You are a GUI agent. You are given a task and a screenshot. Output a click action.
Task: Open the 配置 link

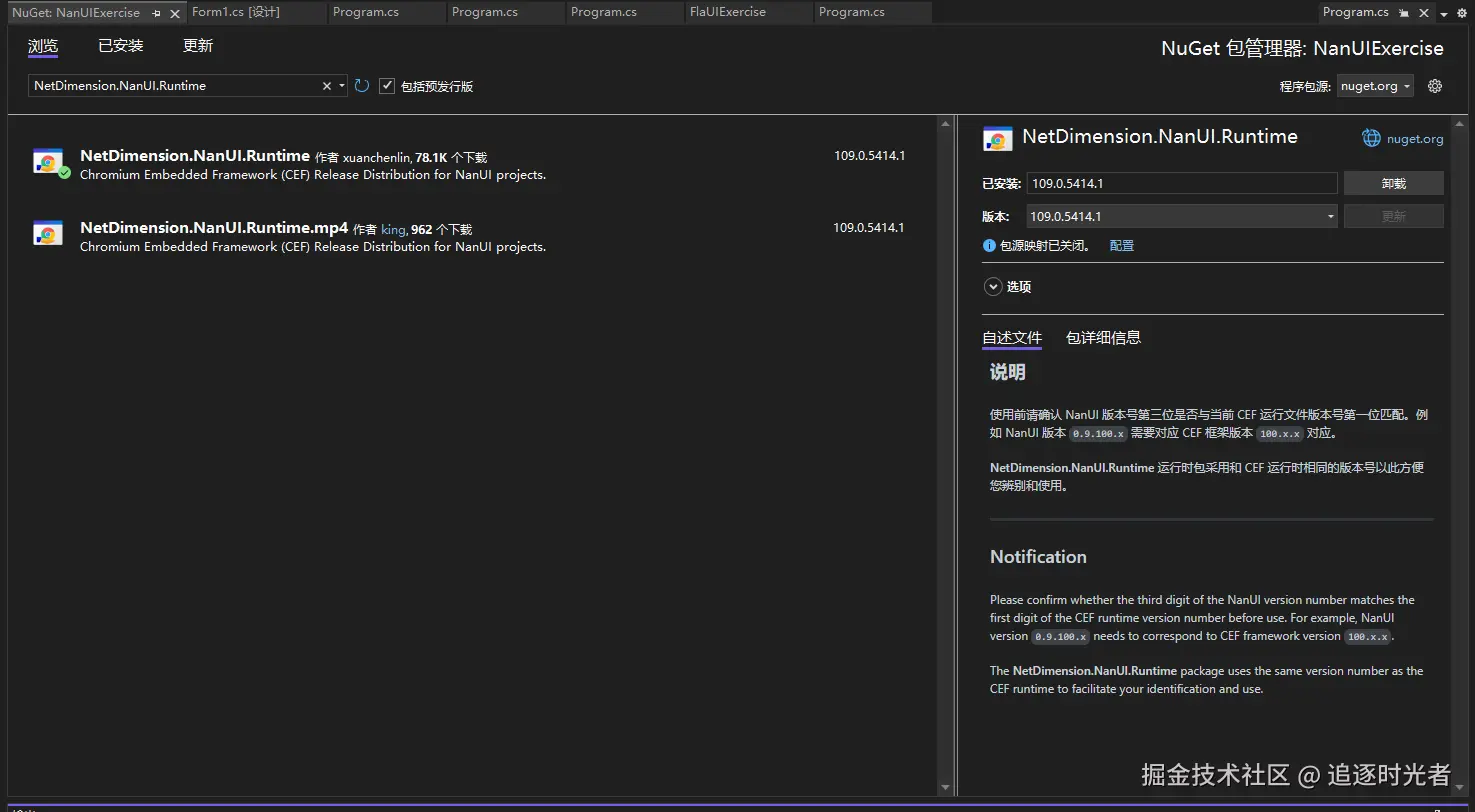click(1122, 245)
